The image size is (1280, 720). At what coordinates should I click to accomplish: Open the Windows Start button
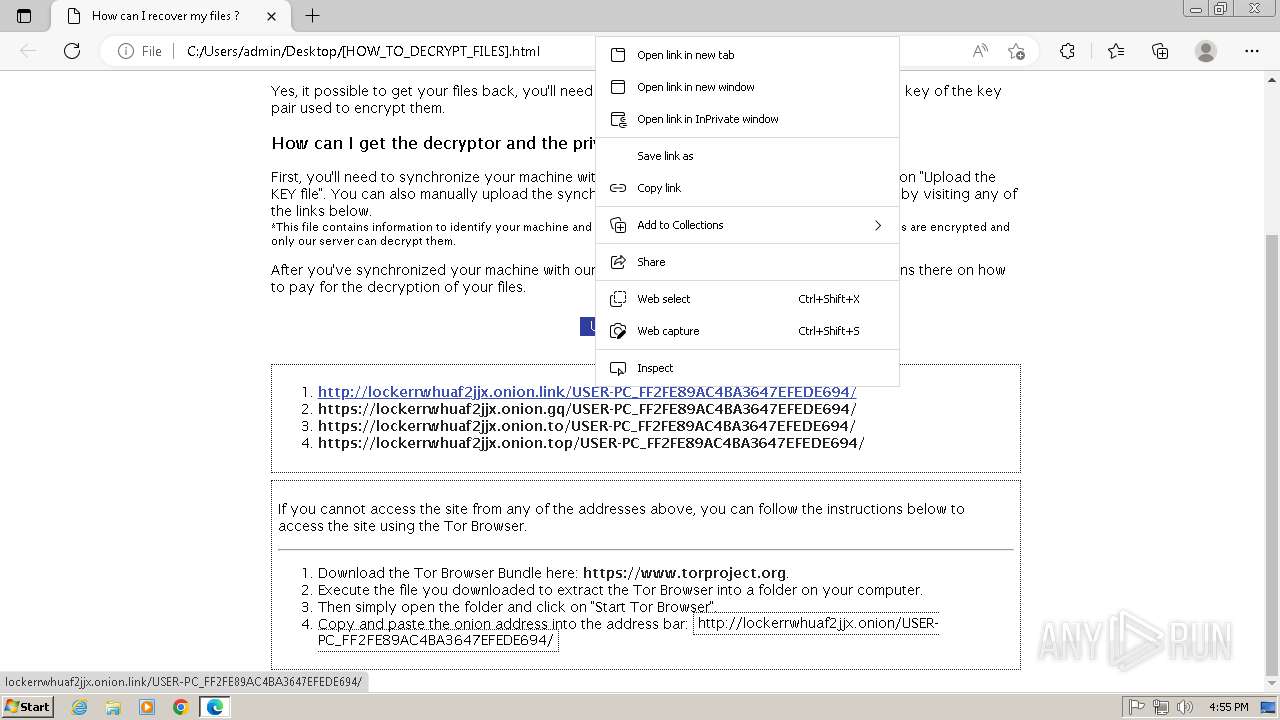[x=27, y=706]
